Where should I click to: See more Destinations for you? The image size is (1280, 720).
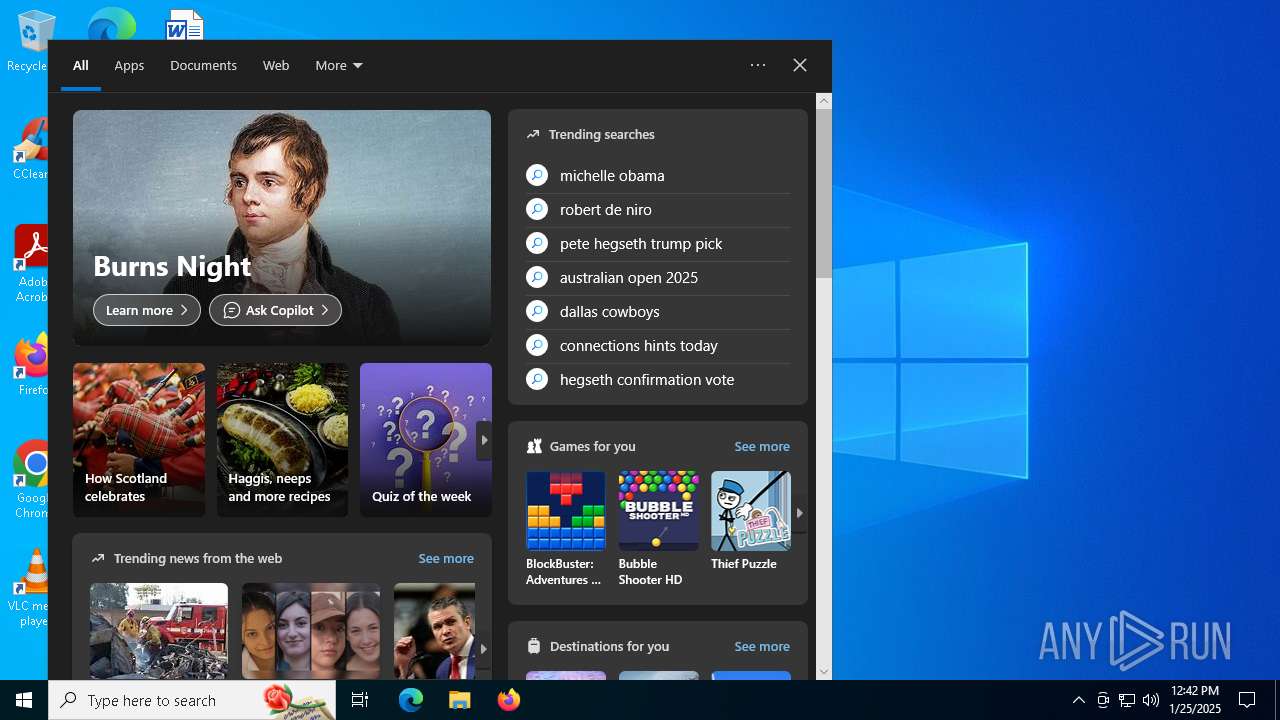click(x=762, y=646)
